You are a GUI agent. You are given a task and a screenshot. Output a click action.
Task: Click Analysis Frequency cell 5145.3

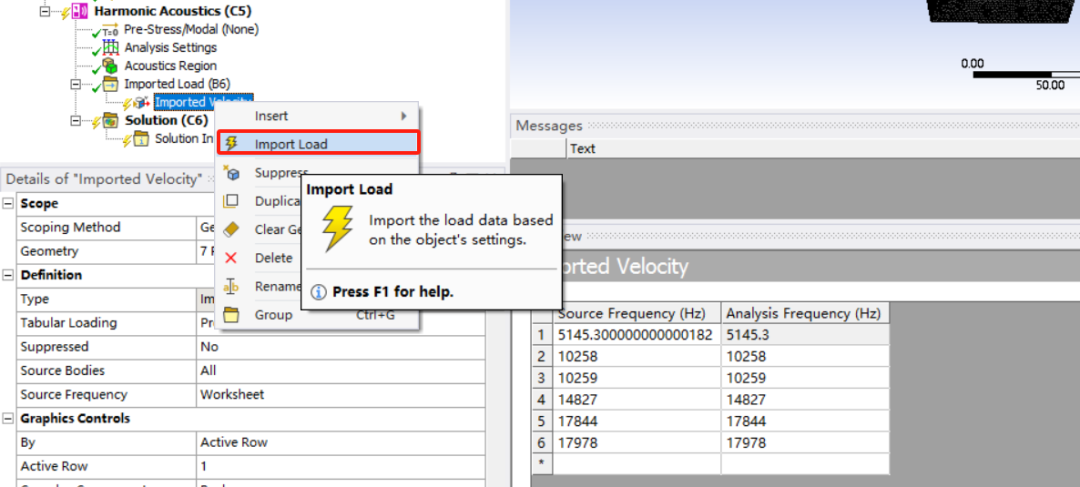click(805, 335)
